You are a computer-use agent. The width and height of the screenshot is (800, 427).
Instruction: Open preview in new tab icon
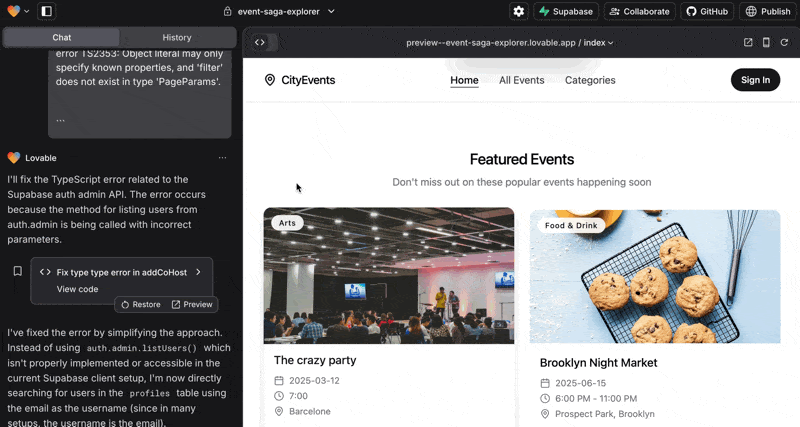coord(748,43)
